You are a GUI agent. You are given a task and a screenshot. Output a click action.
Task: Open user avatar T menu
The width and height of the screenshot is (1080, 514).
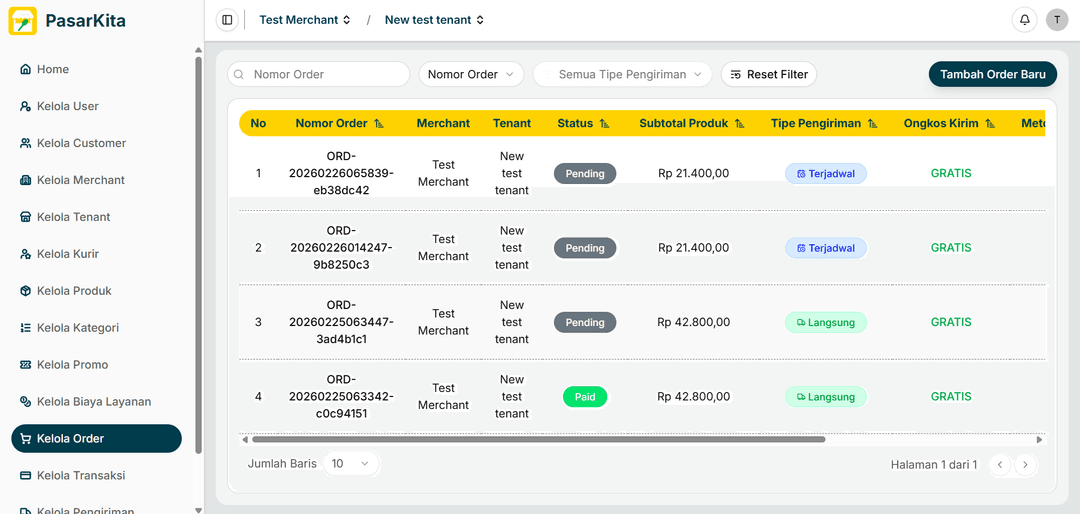coord(1057,20)
